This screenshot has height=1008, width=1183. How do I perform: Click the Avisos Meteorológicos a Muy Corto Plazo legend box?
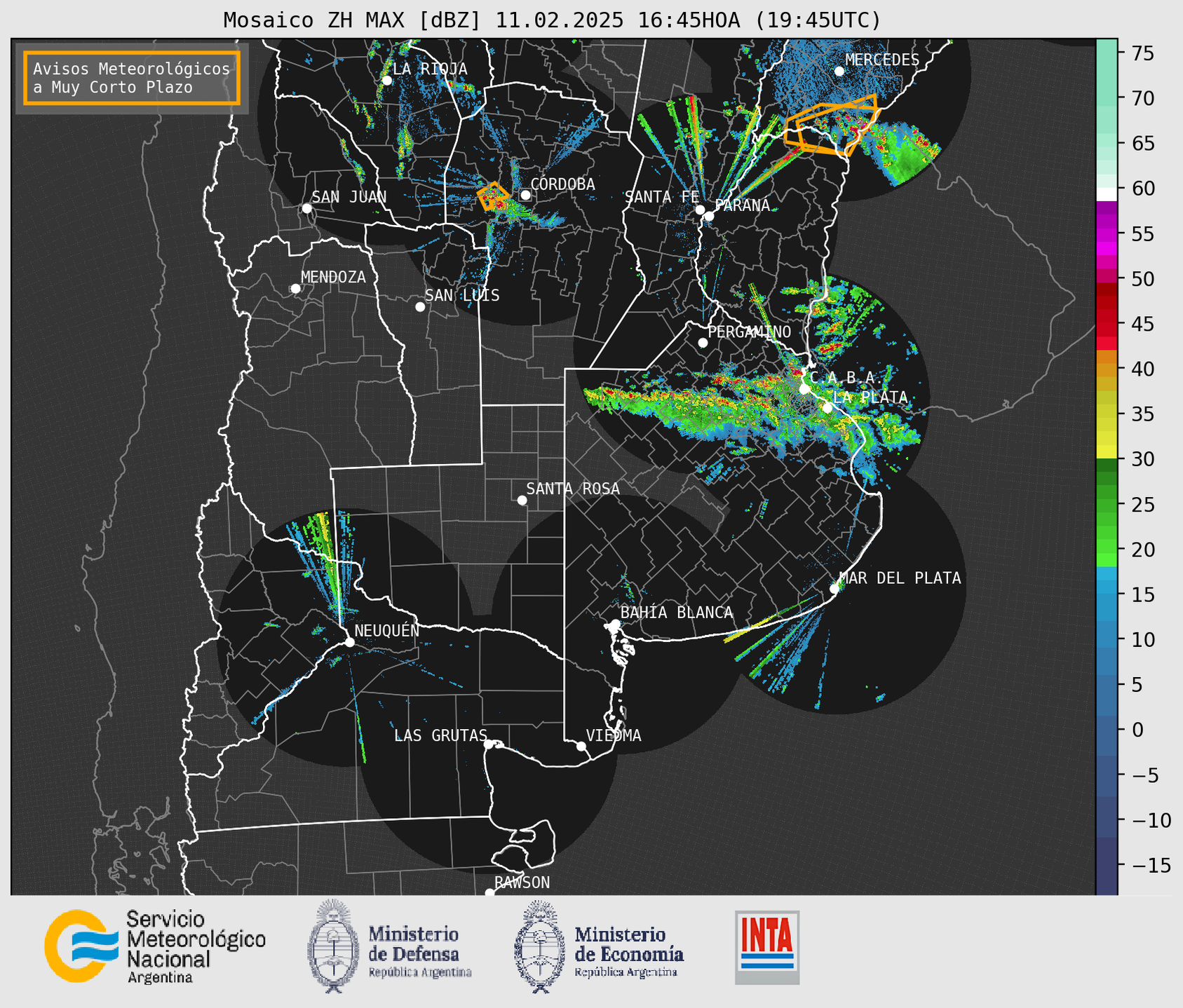132,77
